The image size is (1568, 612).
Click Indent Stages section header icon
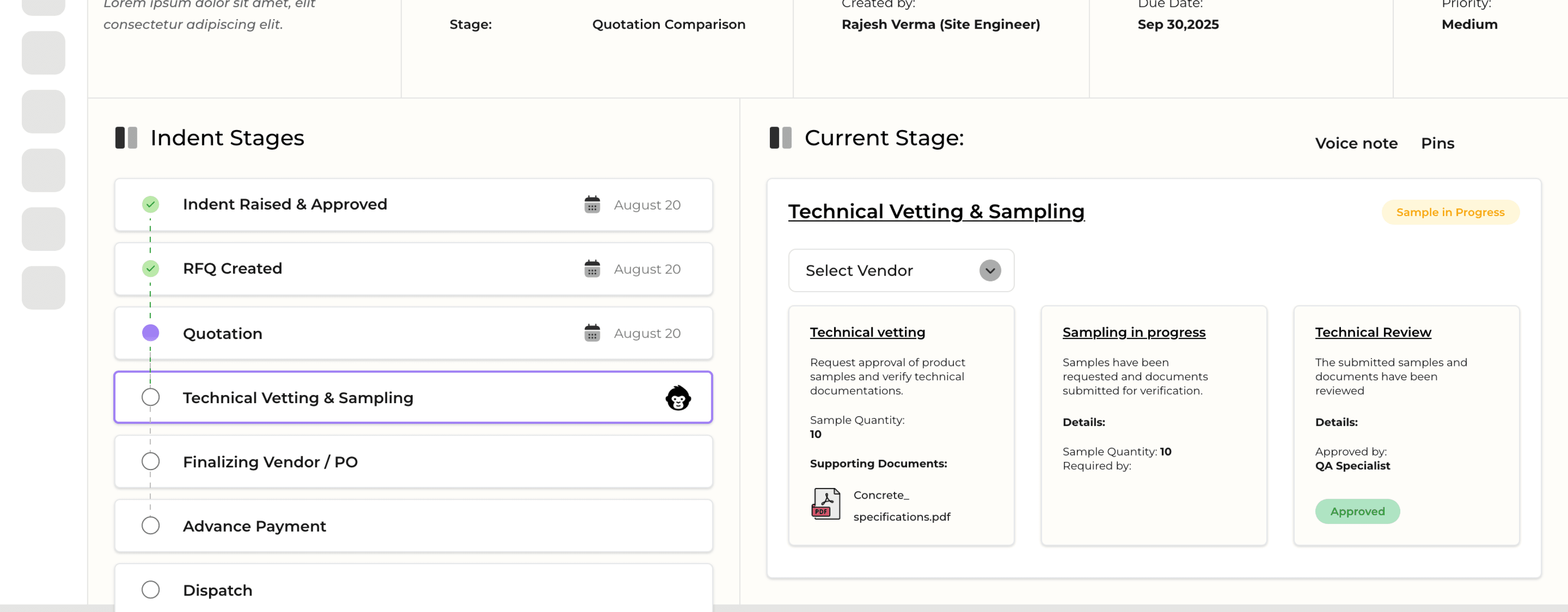pyautogui.click(x=126, y=138)
